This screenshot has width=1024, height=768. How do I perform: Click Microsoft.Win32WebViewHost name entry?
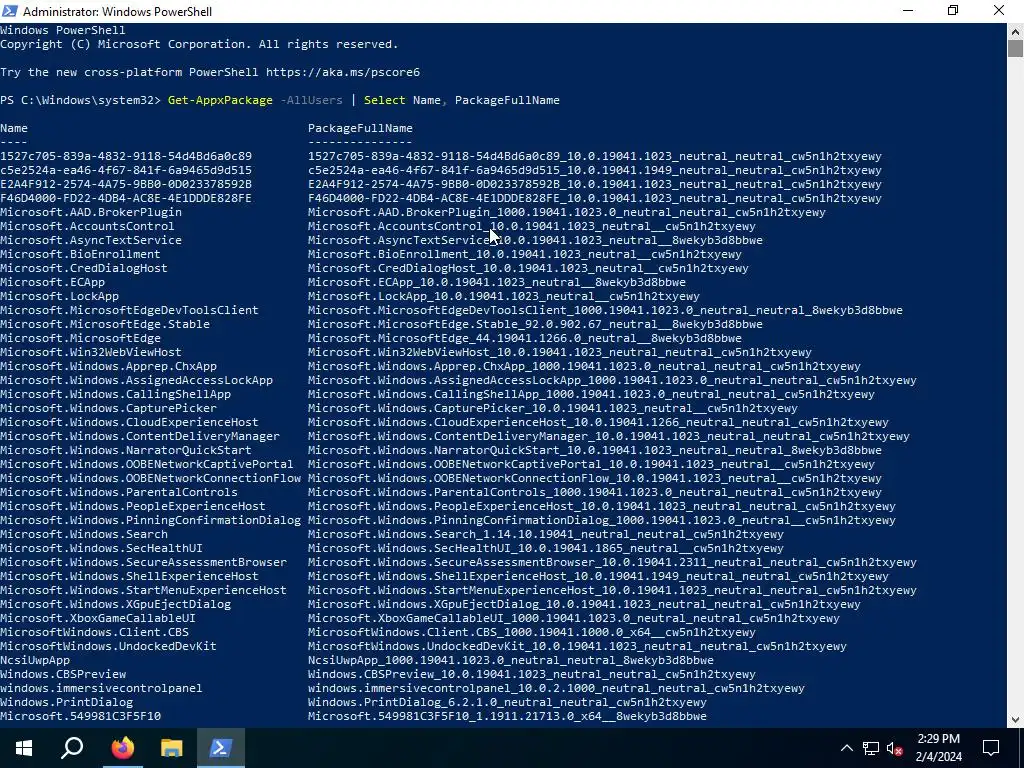point(91,352)
